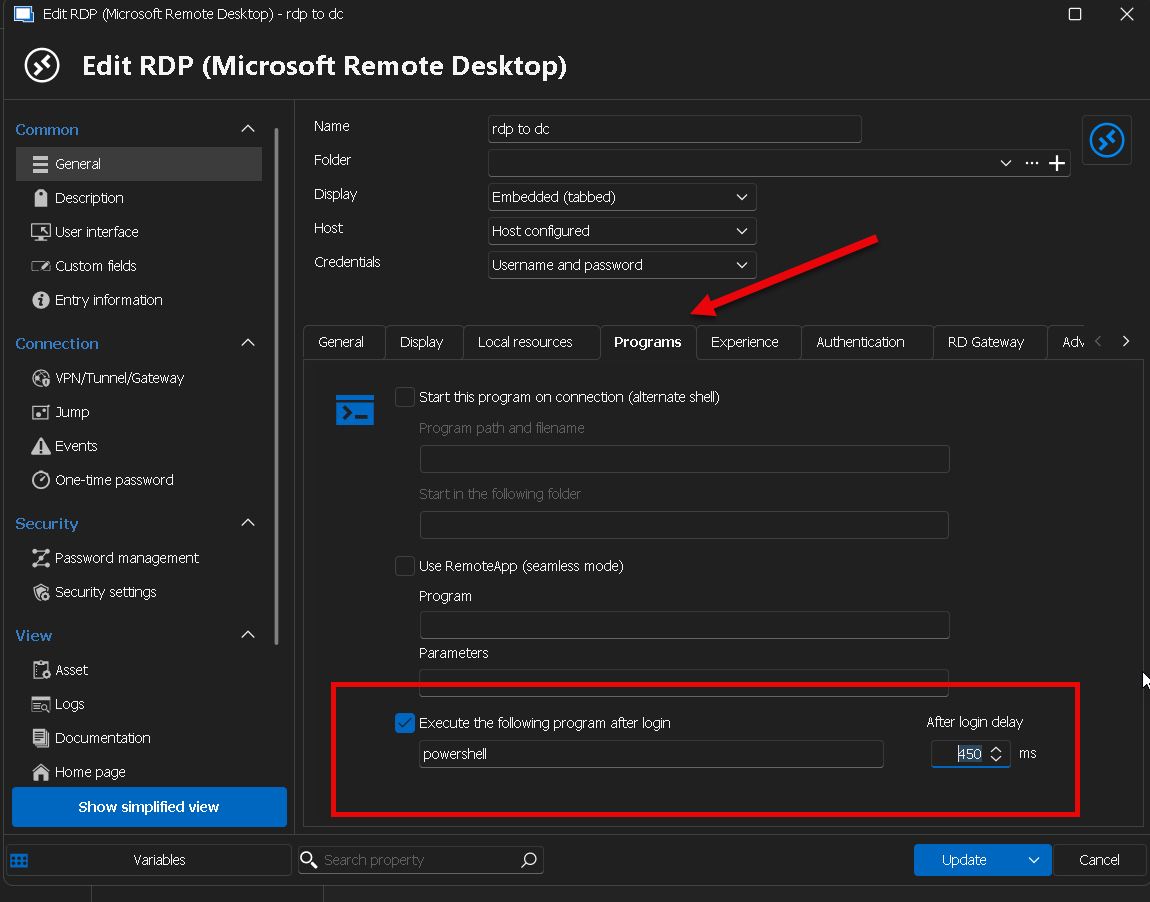Click the Common section heading

point(47,130)
